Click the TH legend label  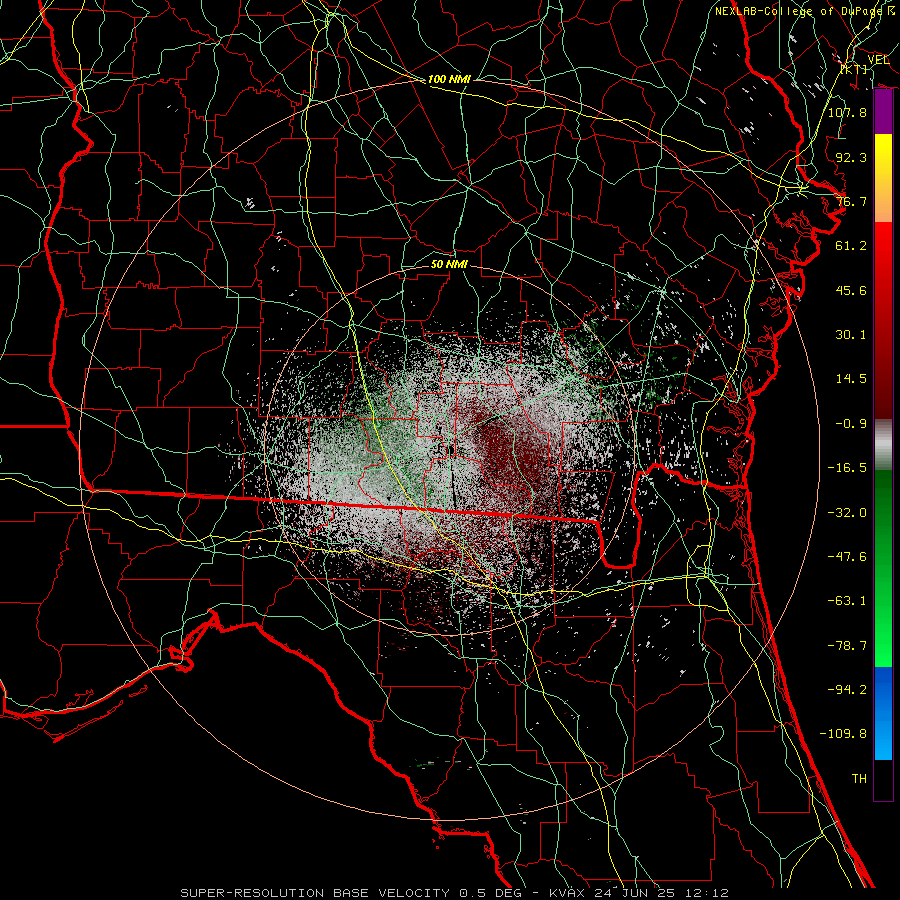pos(859,779)
